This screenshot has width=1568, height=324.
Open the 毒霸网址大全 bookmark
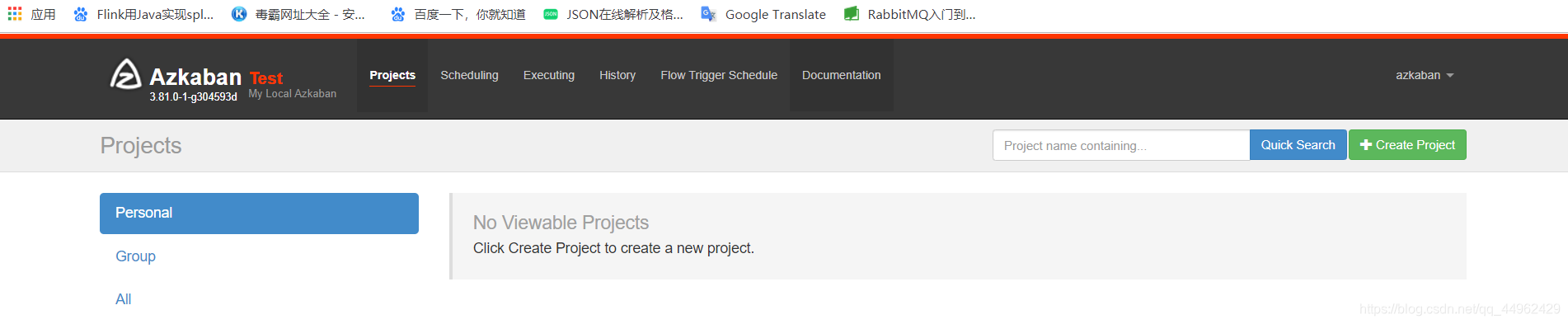(x=298, y=14)
